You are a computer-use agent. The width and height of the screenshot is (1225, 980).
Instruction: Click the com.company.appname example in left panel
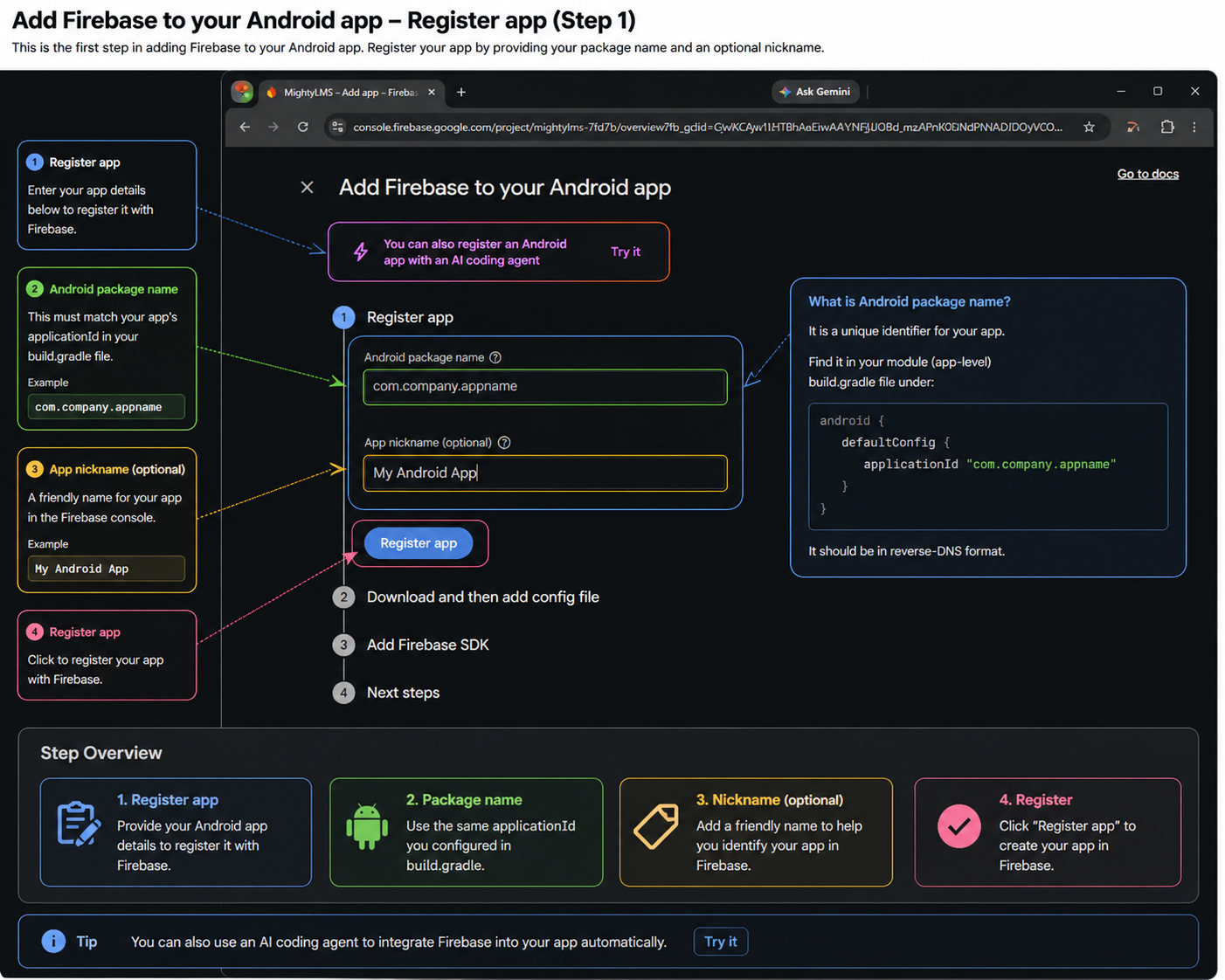click(107, 407)
